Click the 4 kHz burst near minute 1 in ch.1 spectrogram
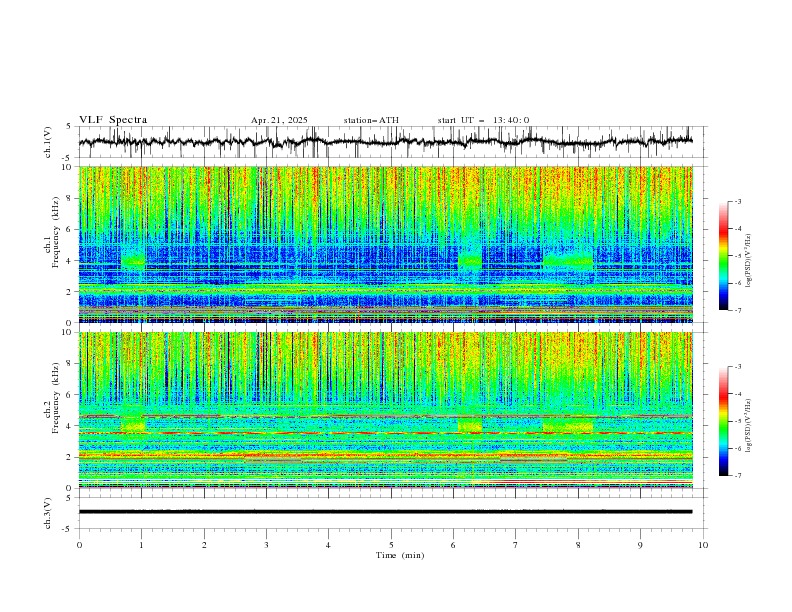Screen dimensions: 792x612 (133, 261)
